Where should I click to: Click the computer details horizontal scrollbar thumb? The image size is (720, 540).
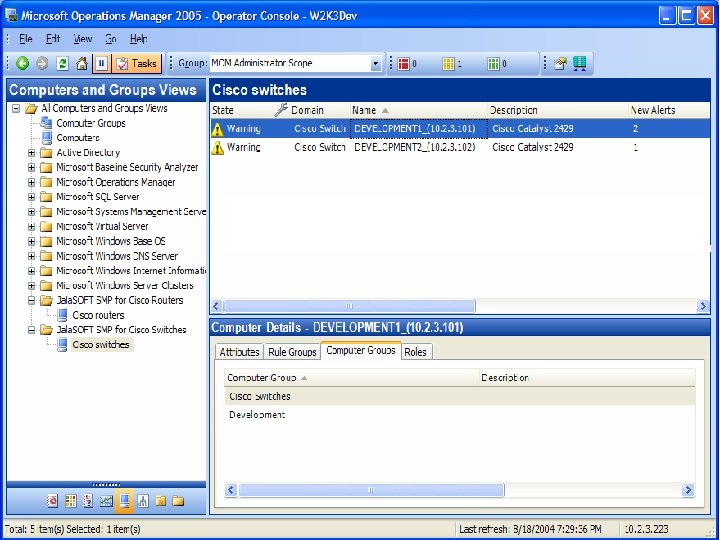click(371, 490)
